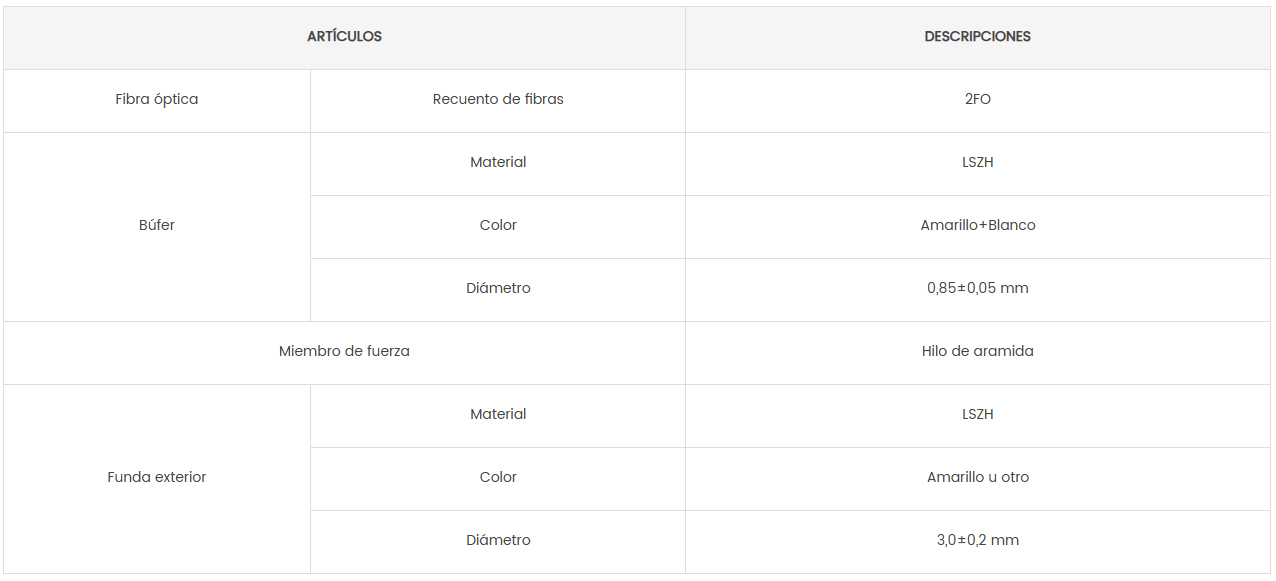
Task: Click the ARTÍCULOS column header
Action: (344, 37)
